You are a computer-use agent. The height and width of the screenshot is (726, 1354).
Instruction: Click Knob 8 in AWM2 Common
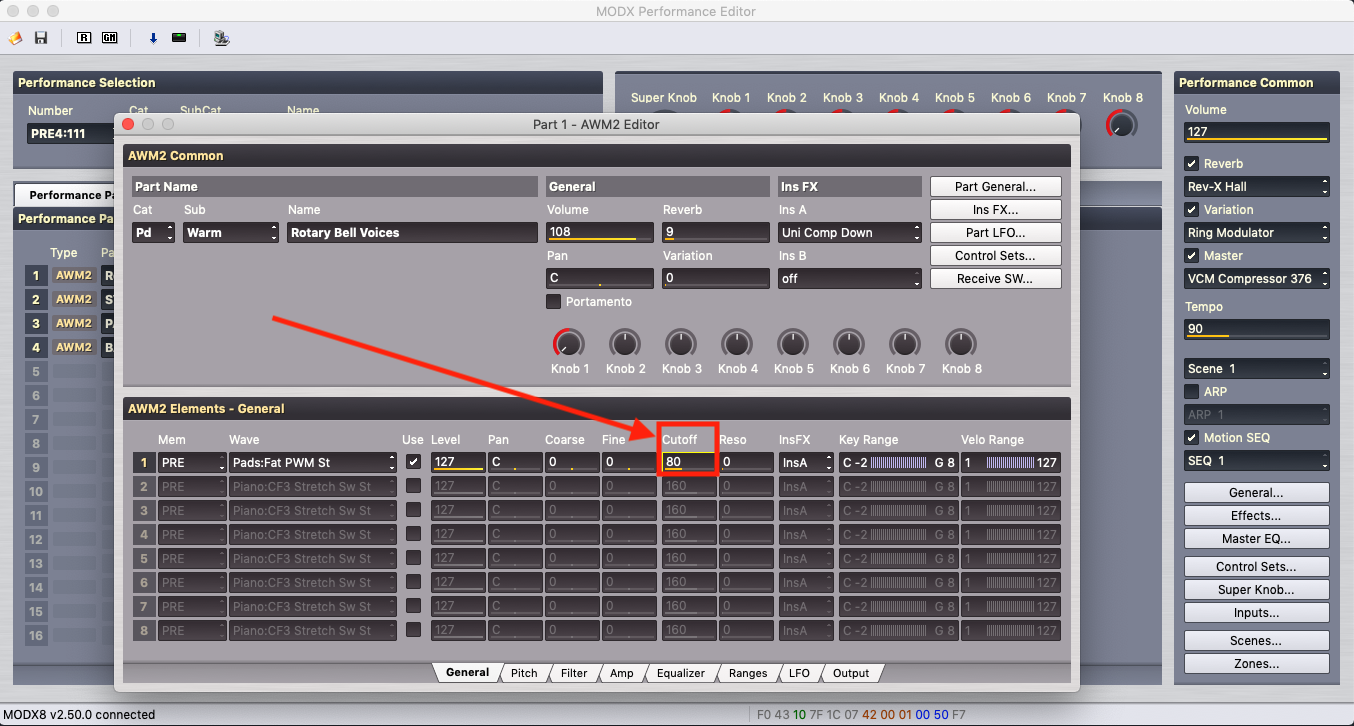961,344
